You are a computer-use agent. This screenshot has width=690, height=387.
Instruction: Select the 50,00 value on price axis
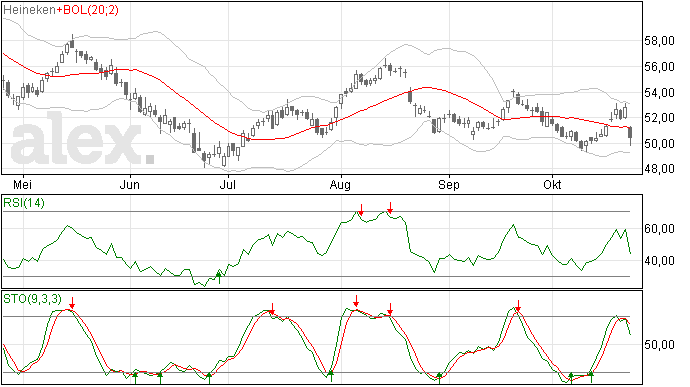(x=659, y=144)
